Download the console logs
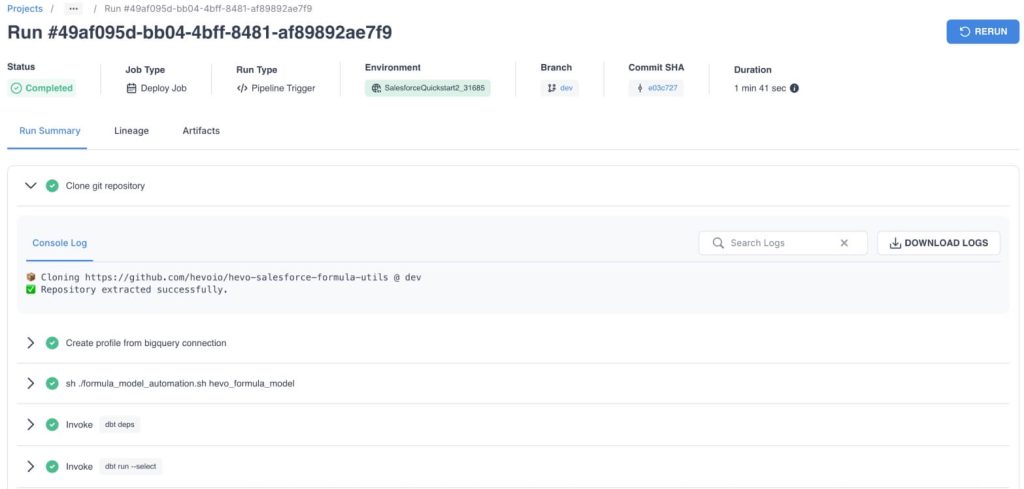 pyautogui.click(x=938, y=243)
